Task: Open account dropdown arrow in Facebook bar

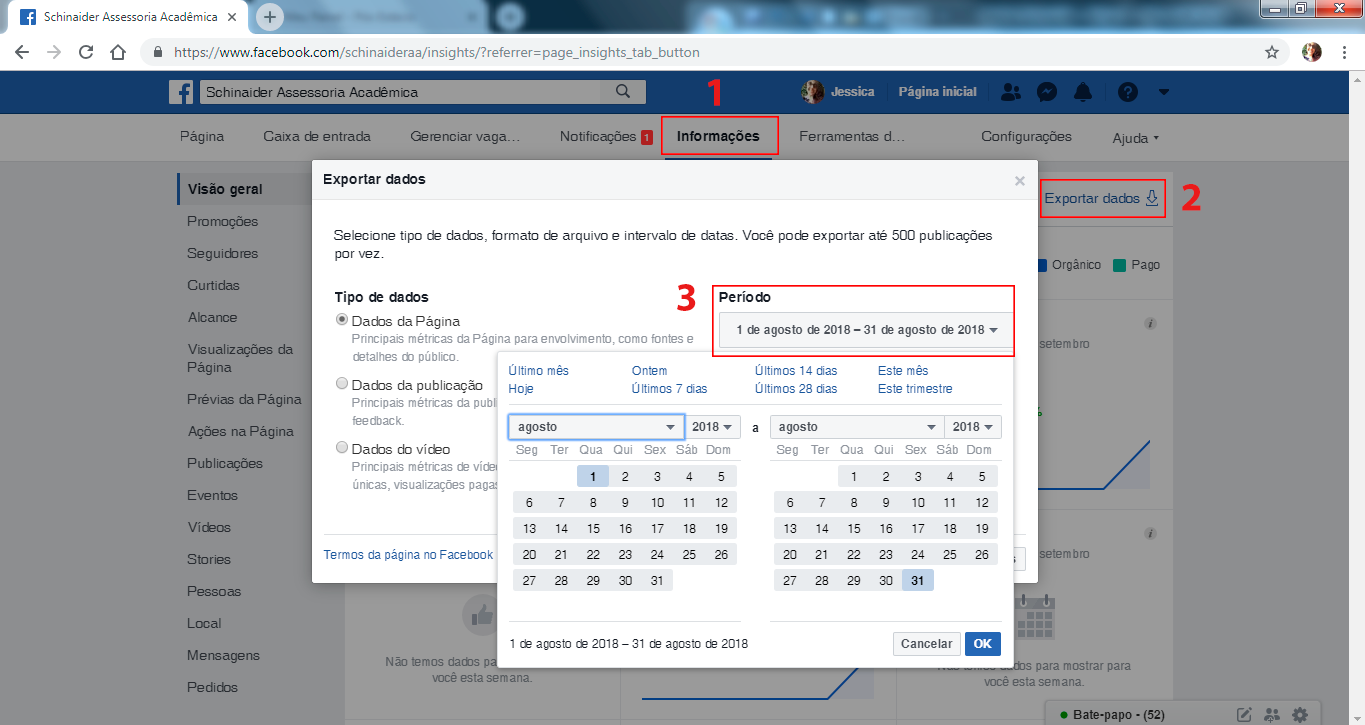Action: (x=1163, y=92)
